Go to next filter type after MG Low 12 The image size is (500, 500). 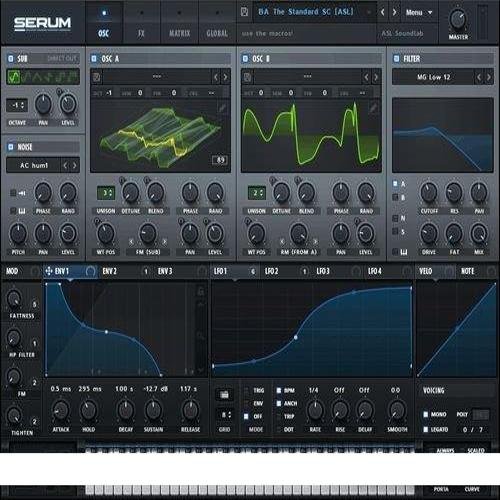tap(488, 77)
